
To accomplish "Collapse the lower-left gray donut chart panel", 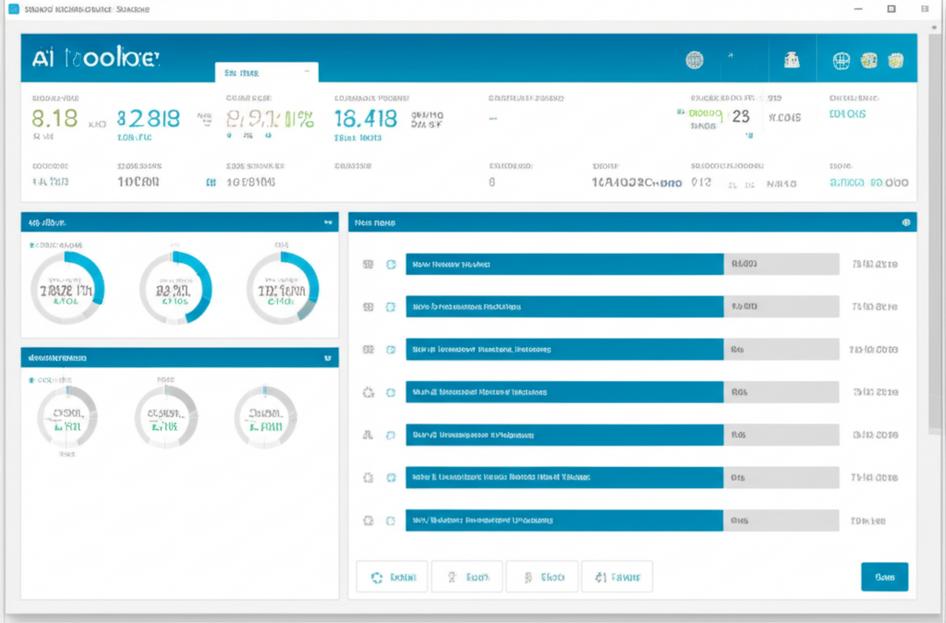I will 327,357.
